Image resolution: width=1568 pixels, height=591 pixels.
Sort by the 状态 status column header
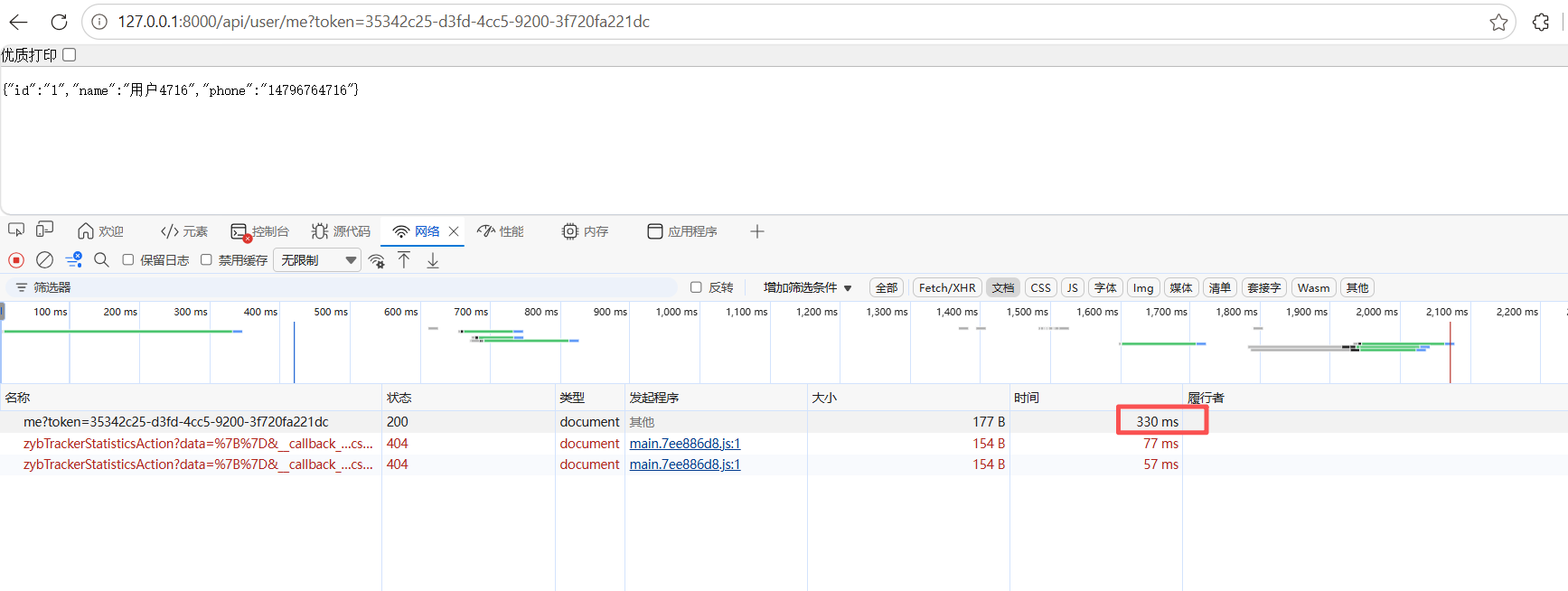click(468, 398)
